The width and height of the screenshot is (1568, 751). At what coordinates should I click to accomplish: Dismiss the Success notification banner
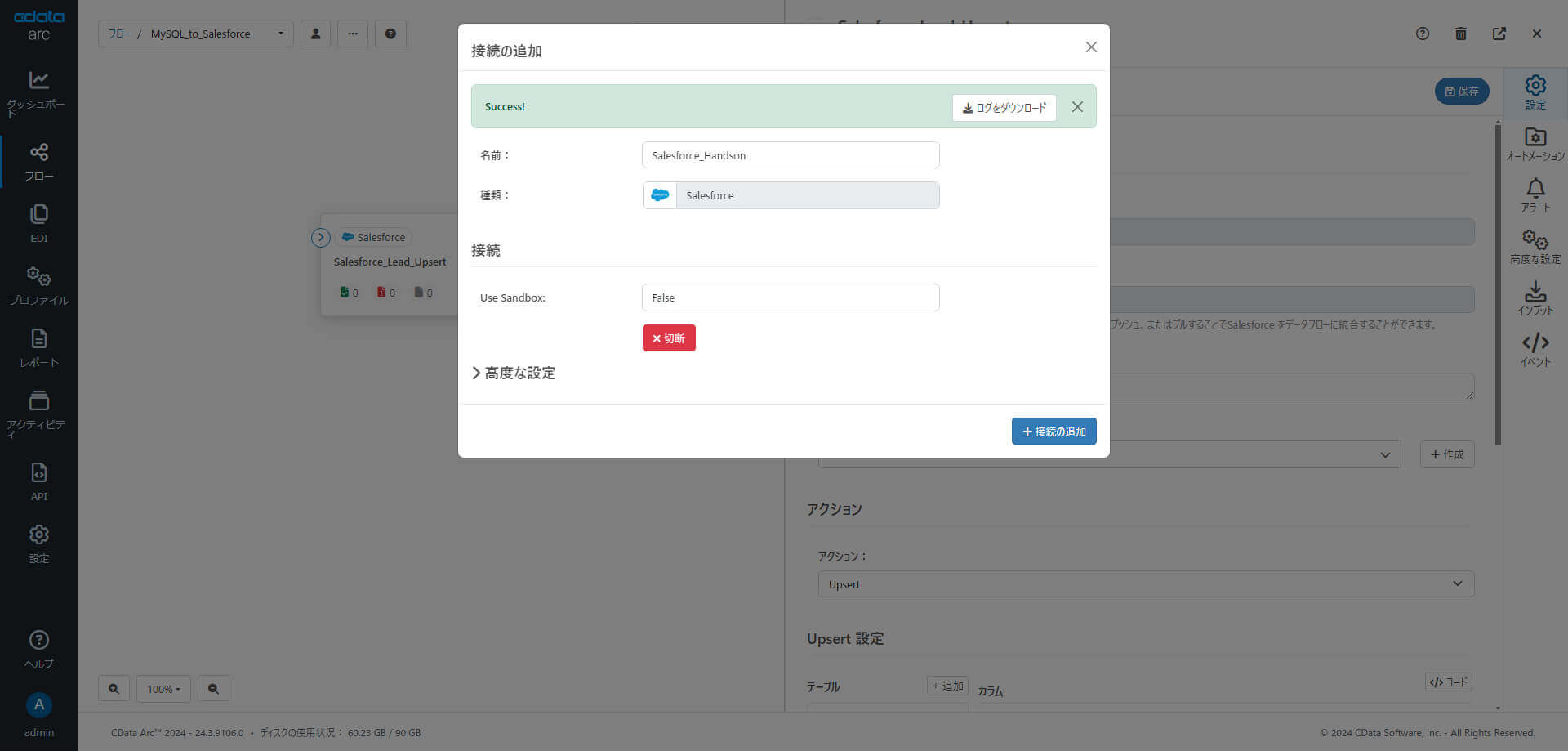[1077, 107]
